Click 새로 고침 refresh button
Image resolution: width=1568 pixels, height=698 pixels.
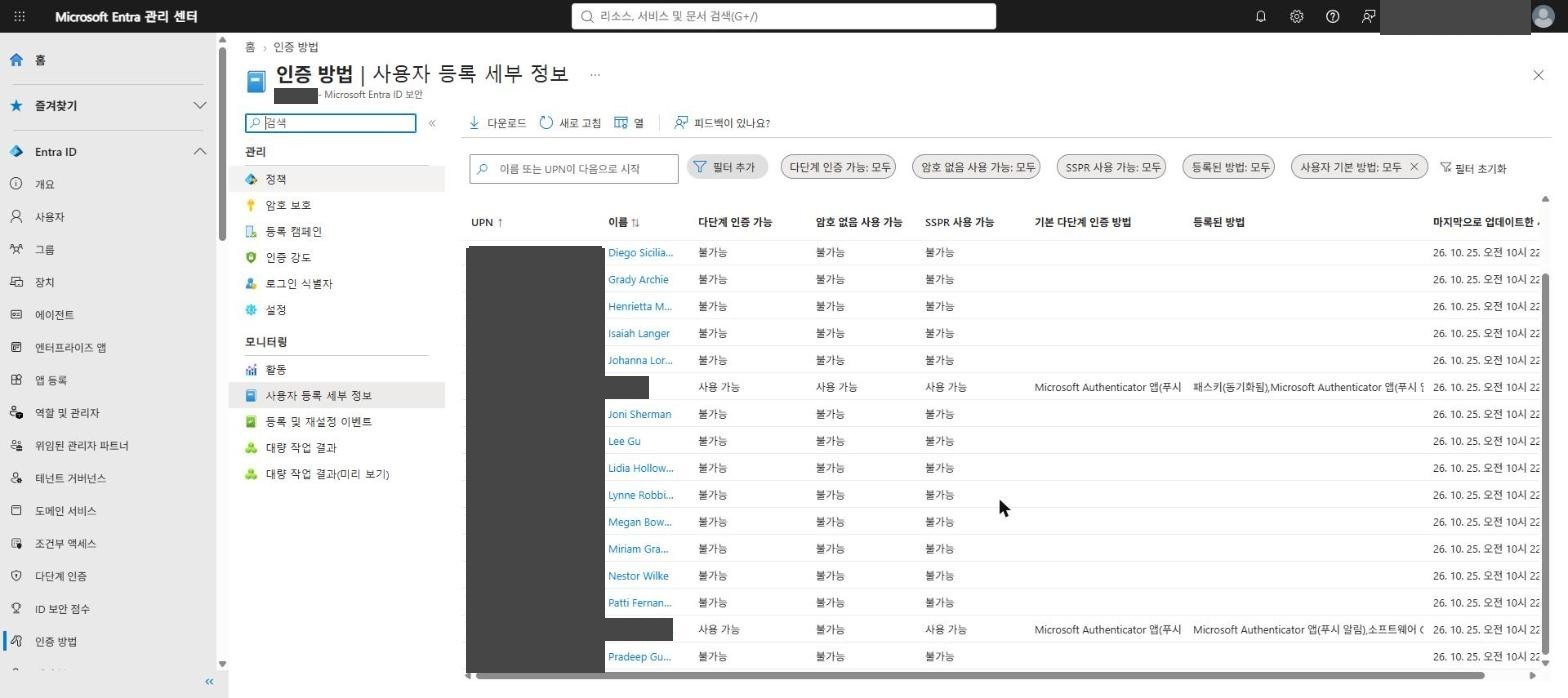(570, 123)
